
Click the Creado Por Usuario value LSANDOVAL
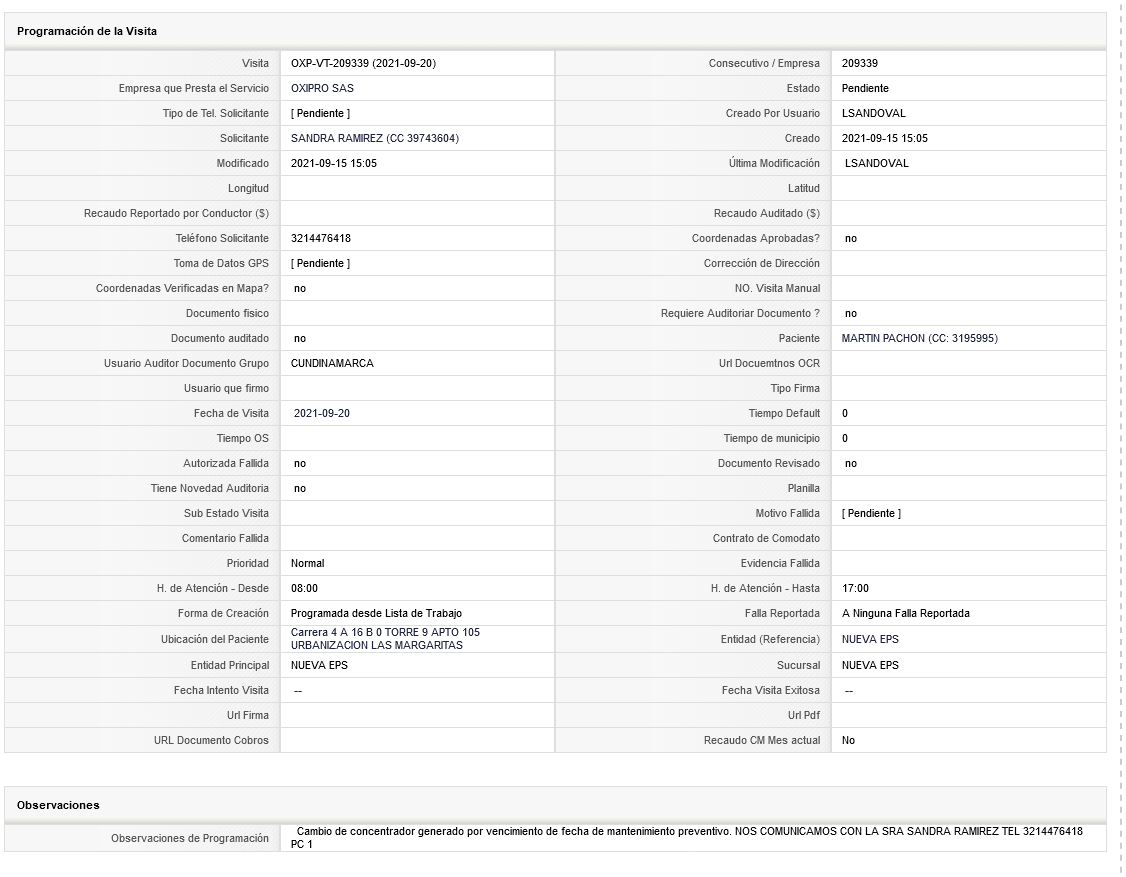point(873,113)
